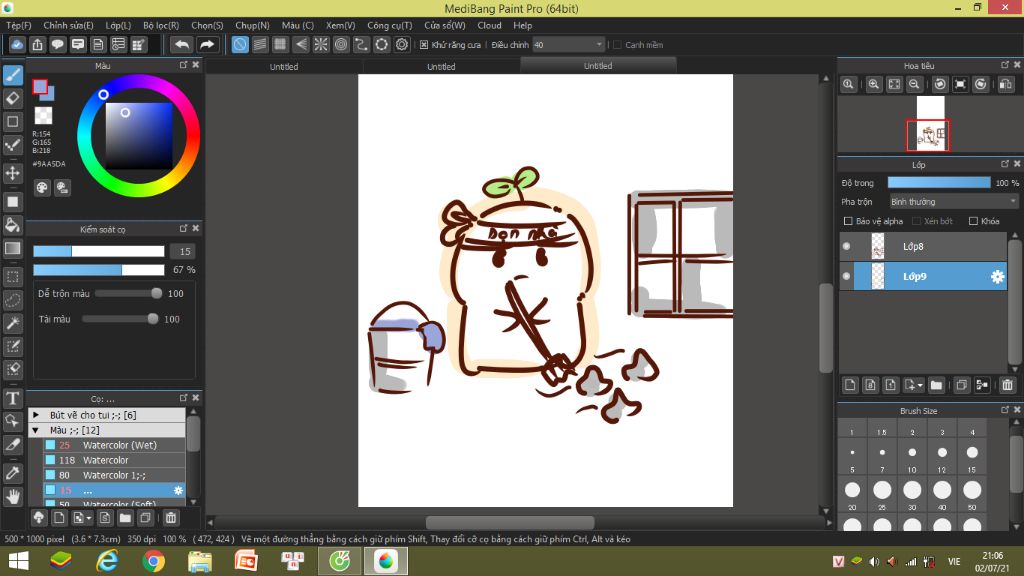
Task: Hide layer Lớp8
Action: point(846,246)
